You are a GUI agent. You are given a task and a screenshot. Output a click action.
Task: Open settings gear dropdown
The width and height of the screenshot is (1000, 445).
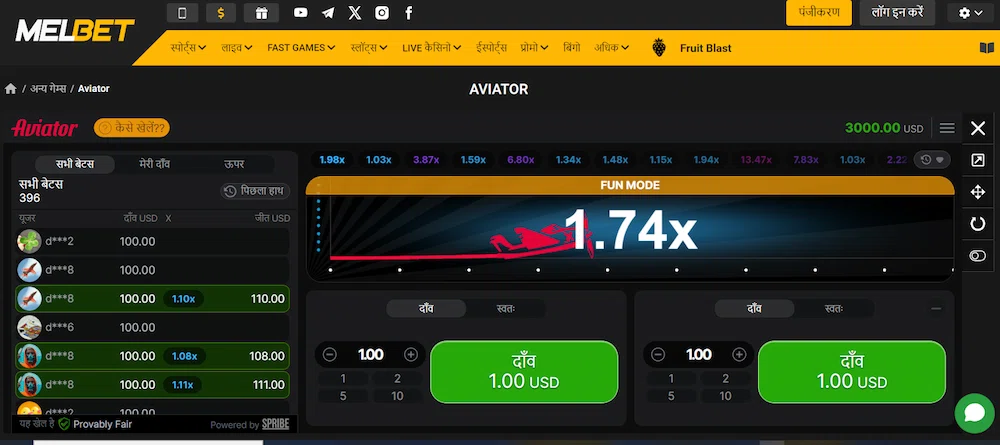[x=969, y=13]
